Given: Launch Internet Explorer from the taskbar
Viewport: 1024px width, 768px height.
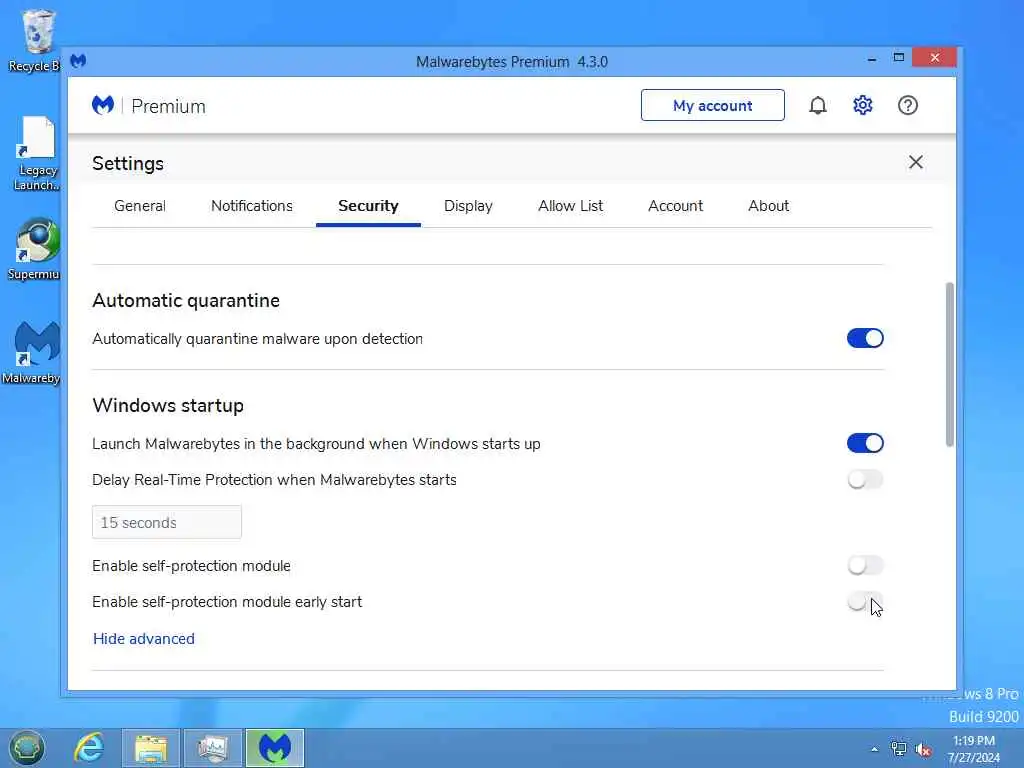Looking at the screenshot, I should tap(89, 748).
